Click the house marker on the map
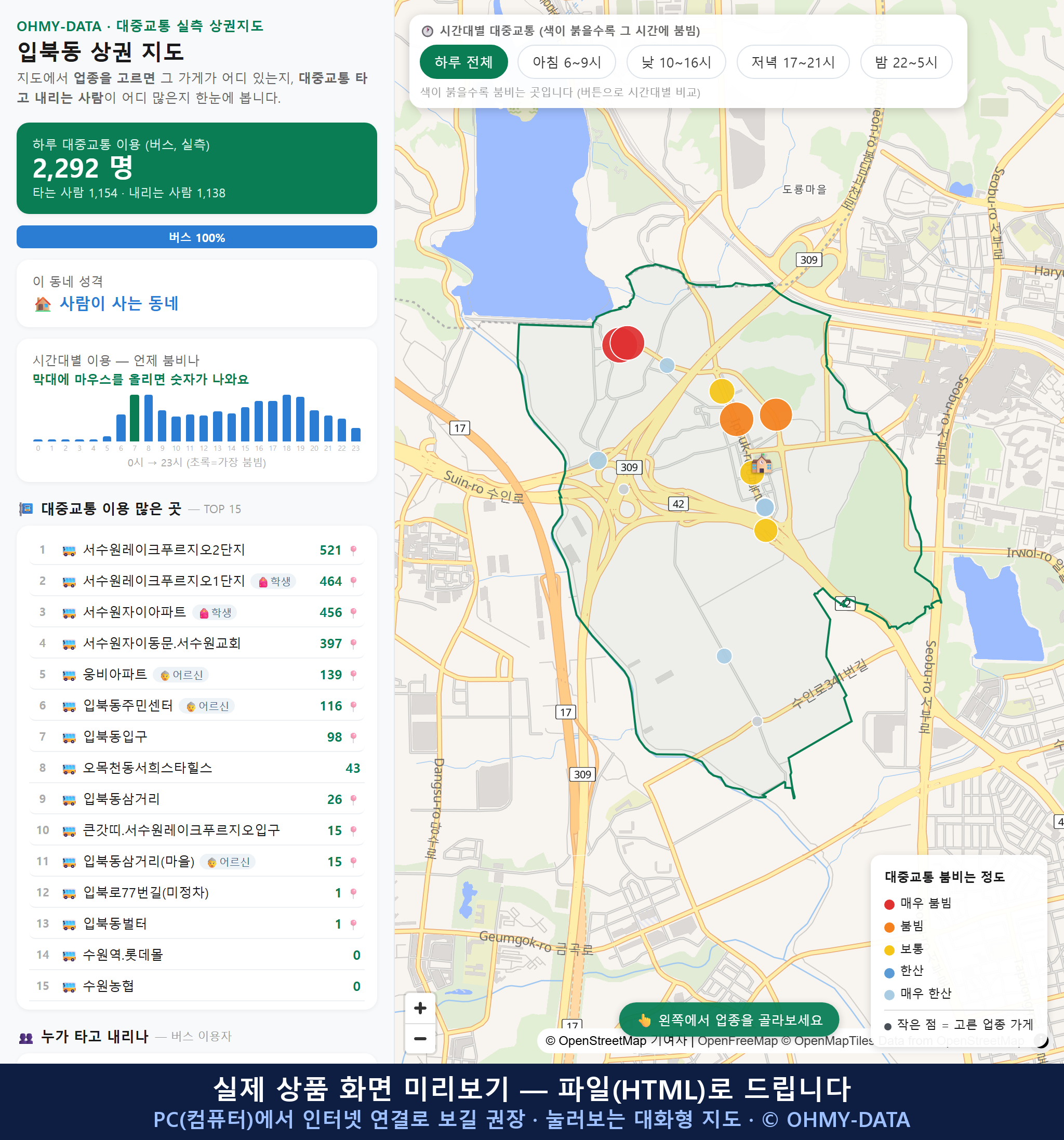The width and height of the screenshot is (1064, 1140). click(x=761, y=463)
